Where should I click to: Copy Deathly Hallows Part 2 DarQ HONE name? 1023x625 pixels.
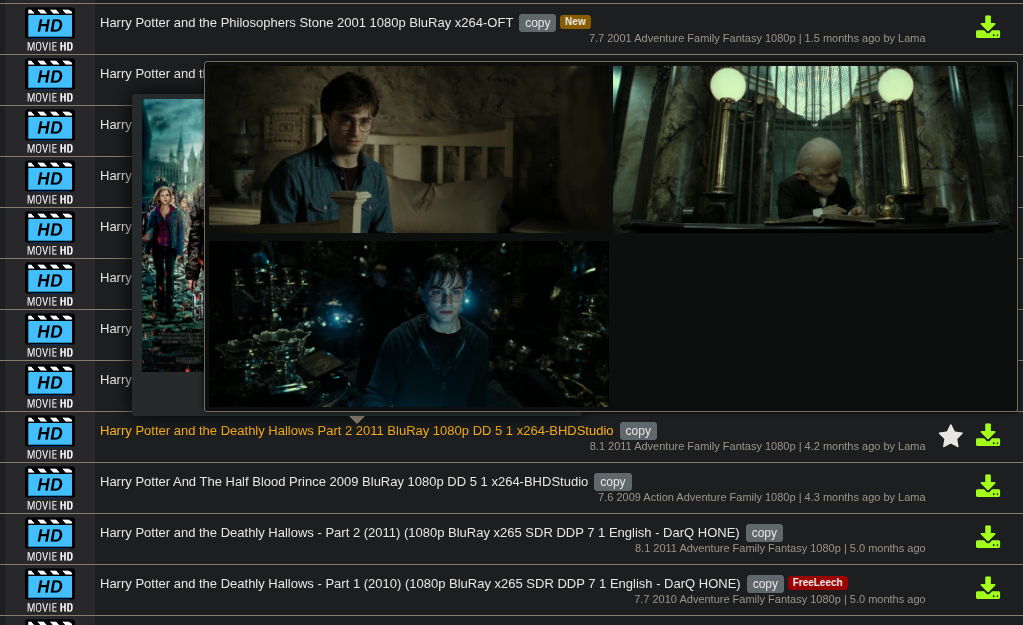[764, 533]
